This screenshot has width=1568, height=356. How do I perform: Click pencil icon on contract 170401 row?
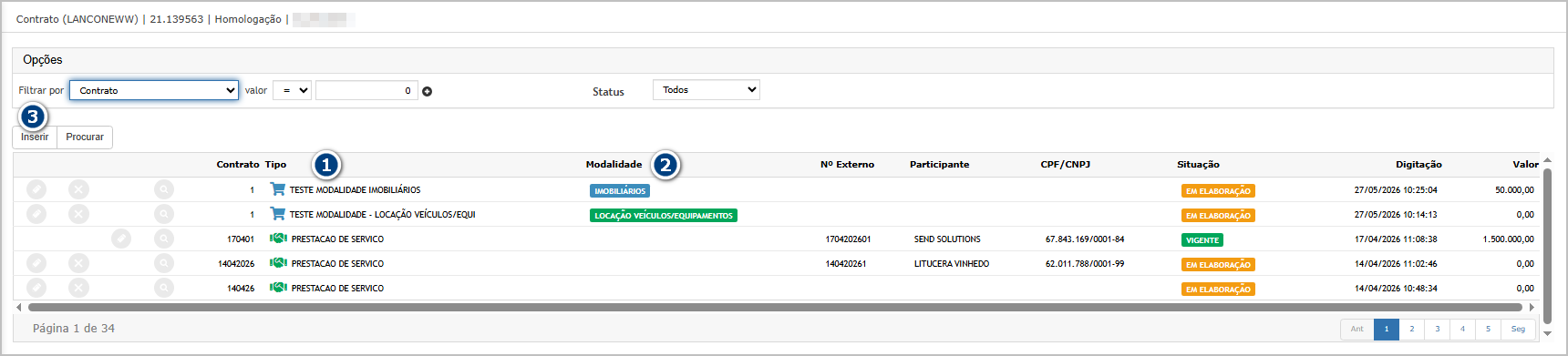[x=121, y=239]
